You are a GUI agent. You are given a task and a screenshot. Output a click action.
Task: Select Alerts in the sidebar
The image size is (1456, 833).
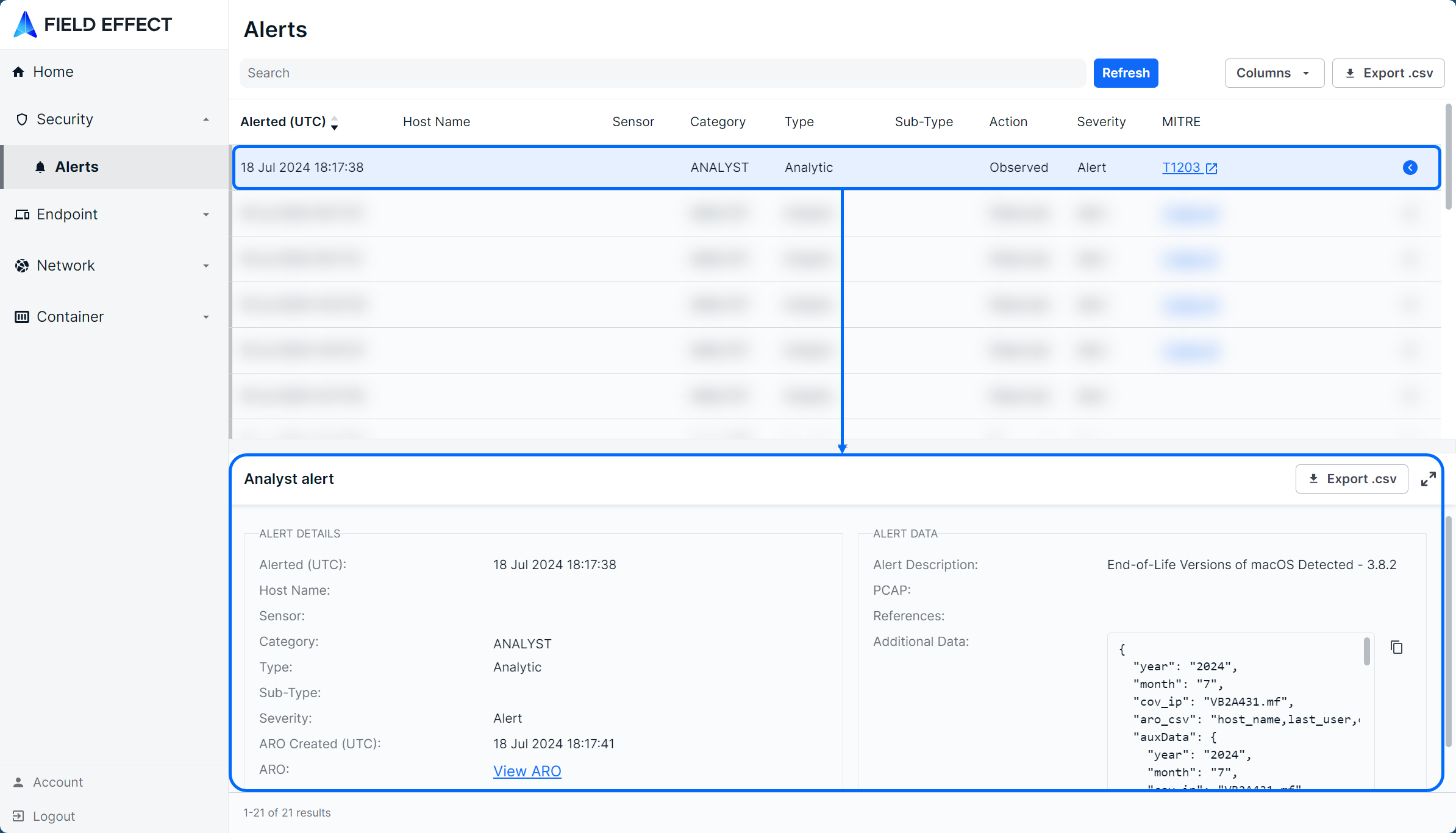[76, 167]
